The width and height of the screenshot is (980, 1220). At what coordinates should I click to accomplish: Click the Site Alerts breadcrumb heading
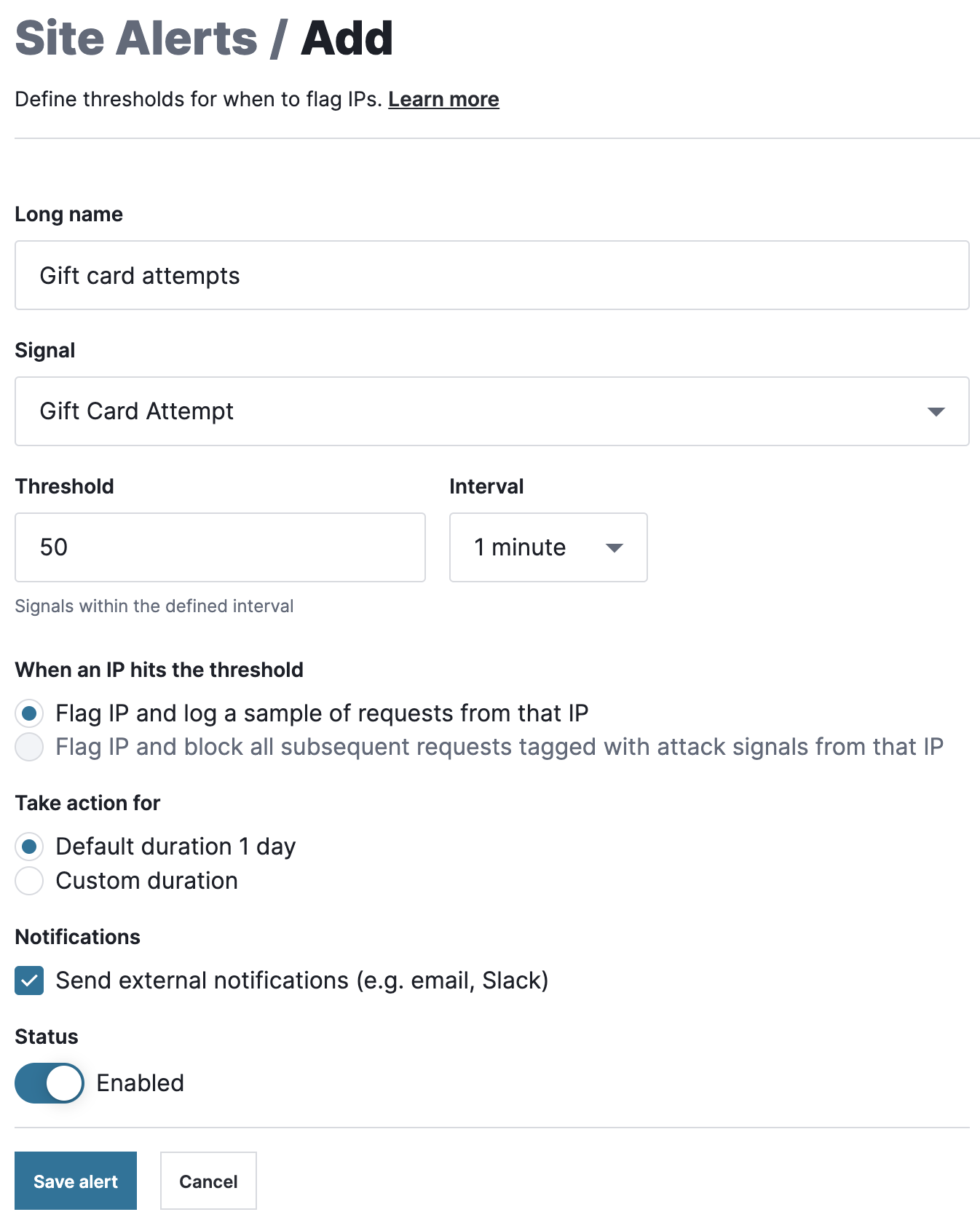[x=135, y=38]
